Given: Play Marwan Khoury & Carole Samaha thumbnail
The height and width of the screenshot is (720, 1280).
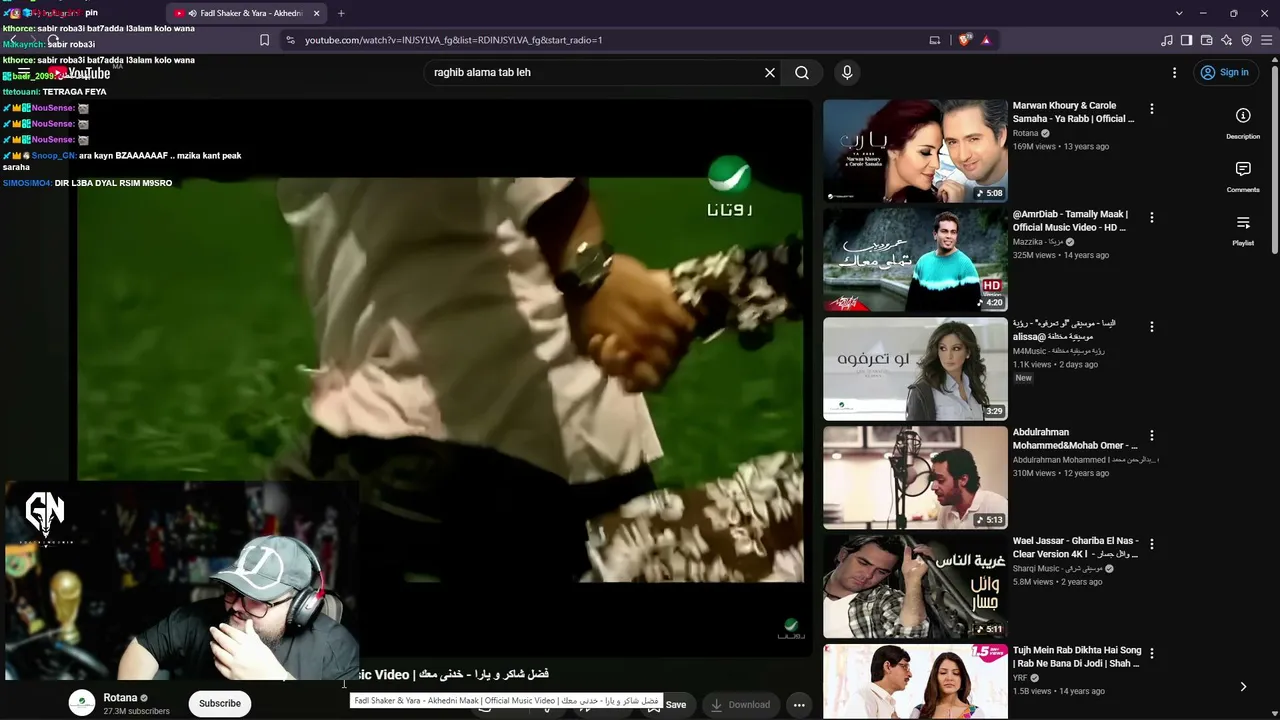Looking at the screenshot, I should [915, 151].
